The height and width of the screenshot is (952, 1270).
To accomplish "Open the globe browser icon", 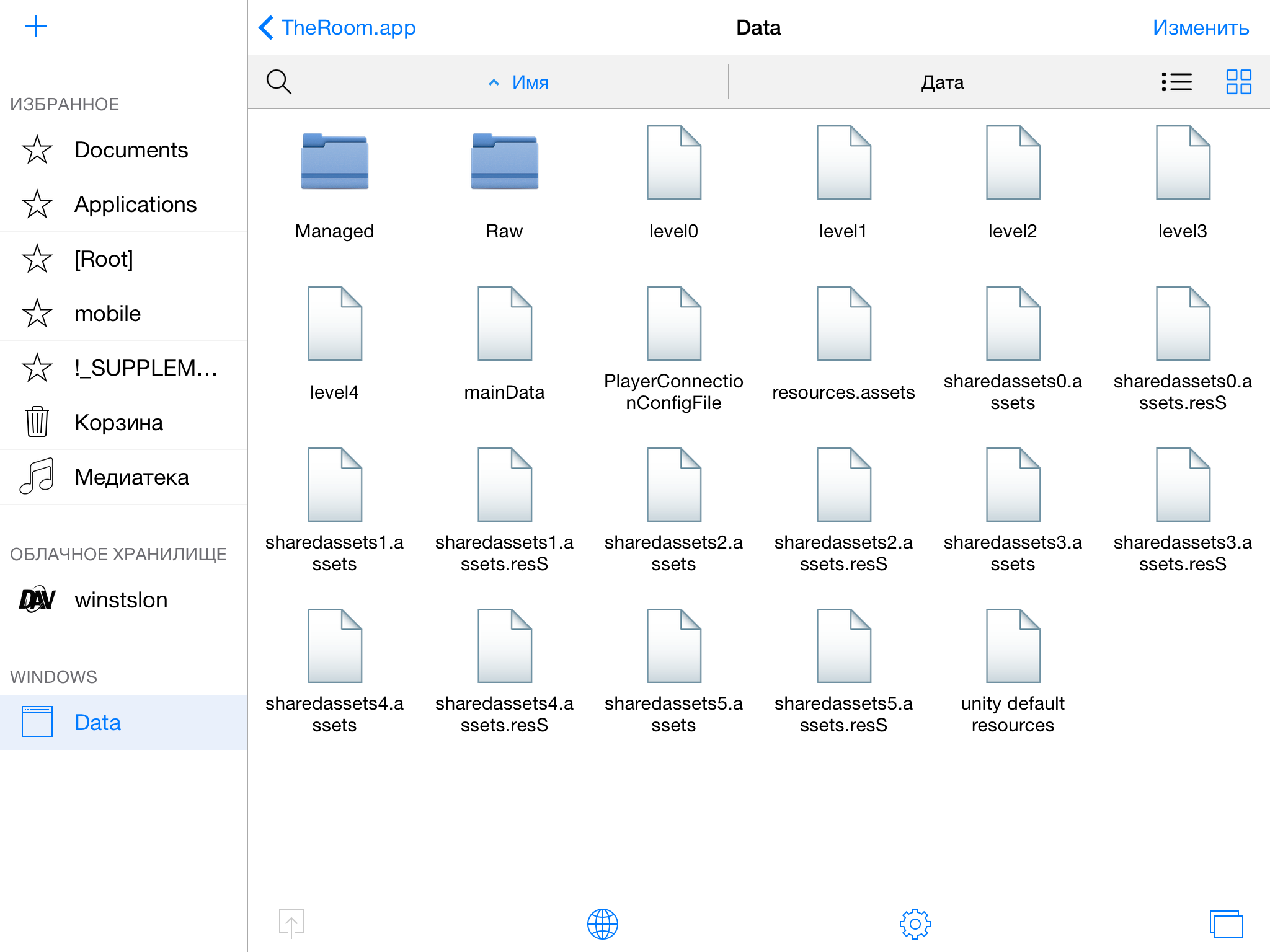I will tap(602, 924).
